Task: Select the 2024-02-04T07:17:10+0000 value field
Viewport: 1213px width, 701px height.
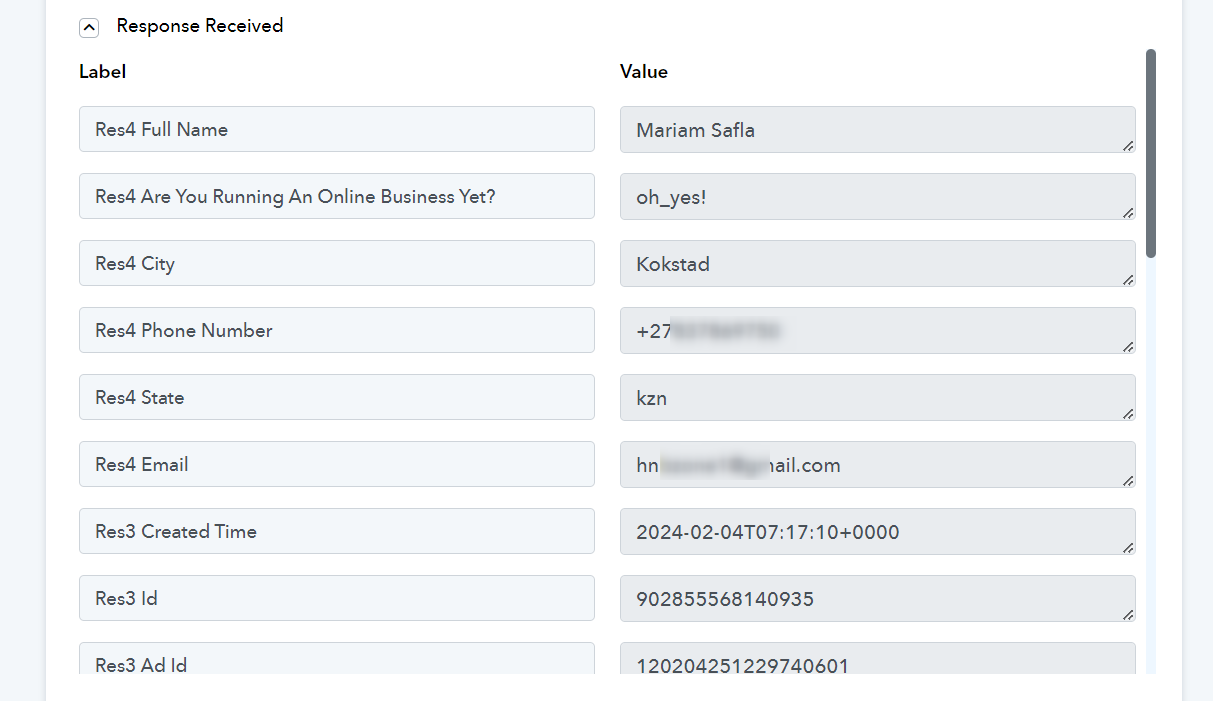Action: 878,532
